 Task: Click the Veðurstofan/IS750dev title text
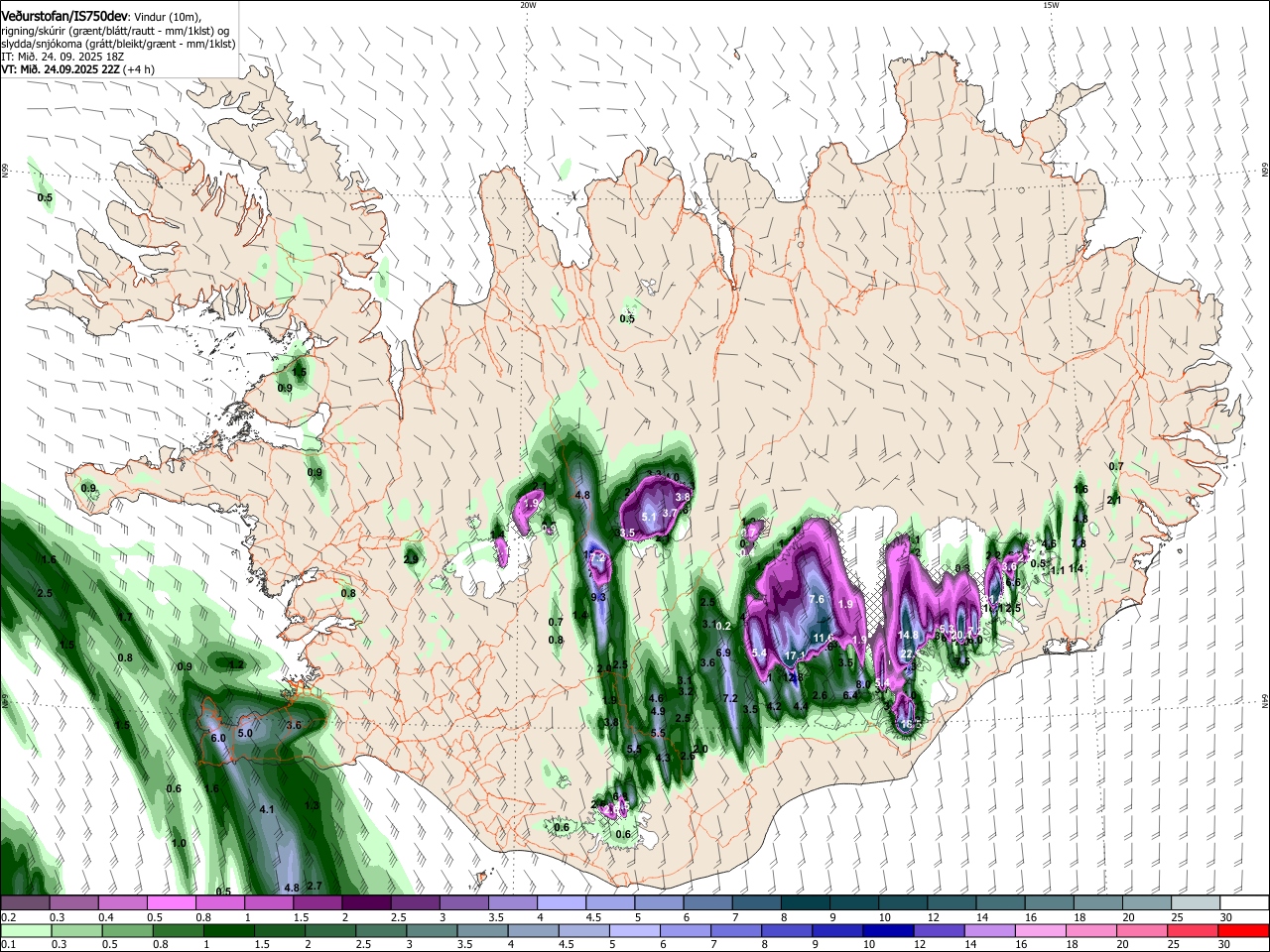(x=64, y=16)
